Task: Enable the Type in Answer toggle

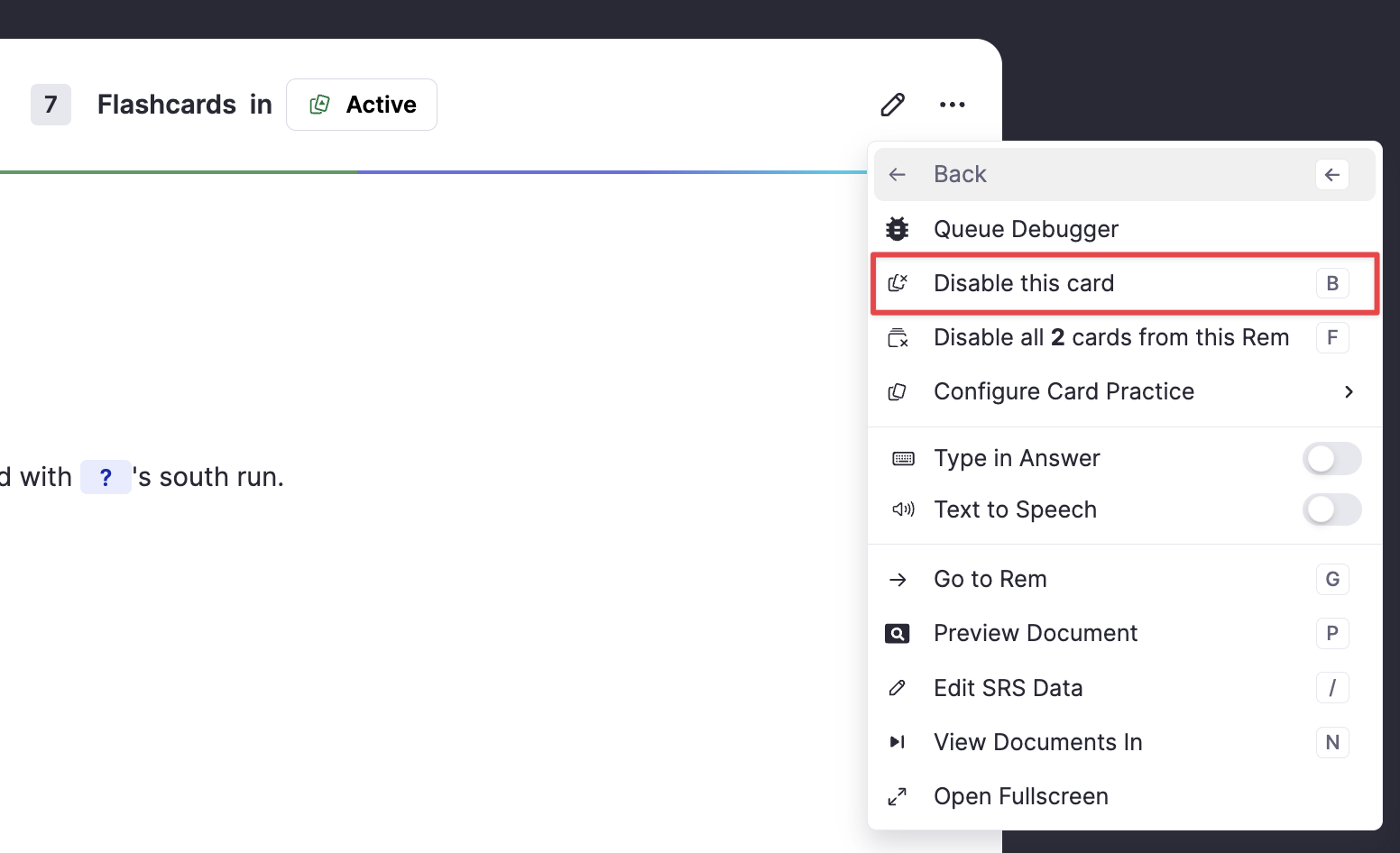Action: click(x=1331, y=458)
